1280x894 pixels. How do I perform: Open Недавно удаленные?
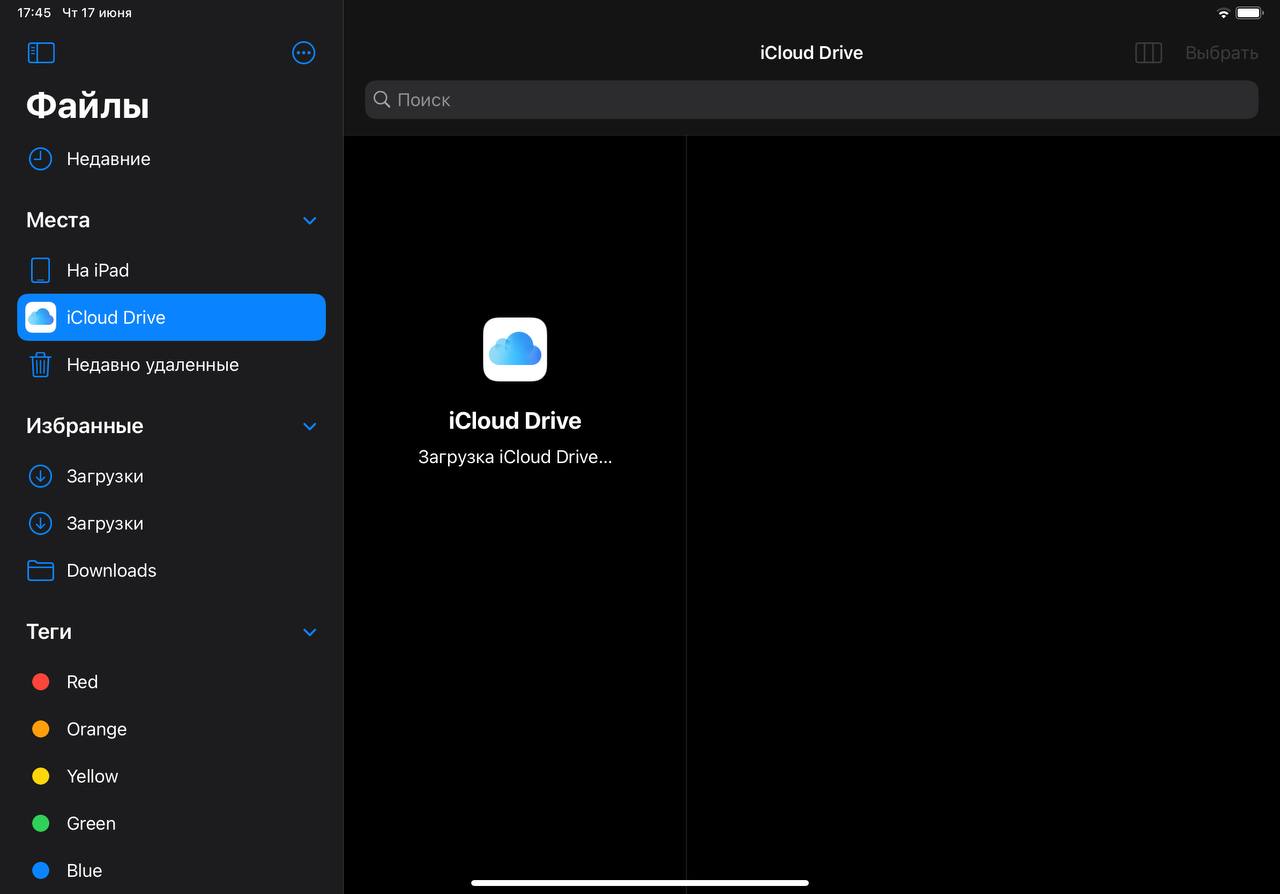pyautogui.click(x=171, y=364)
